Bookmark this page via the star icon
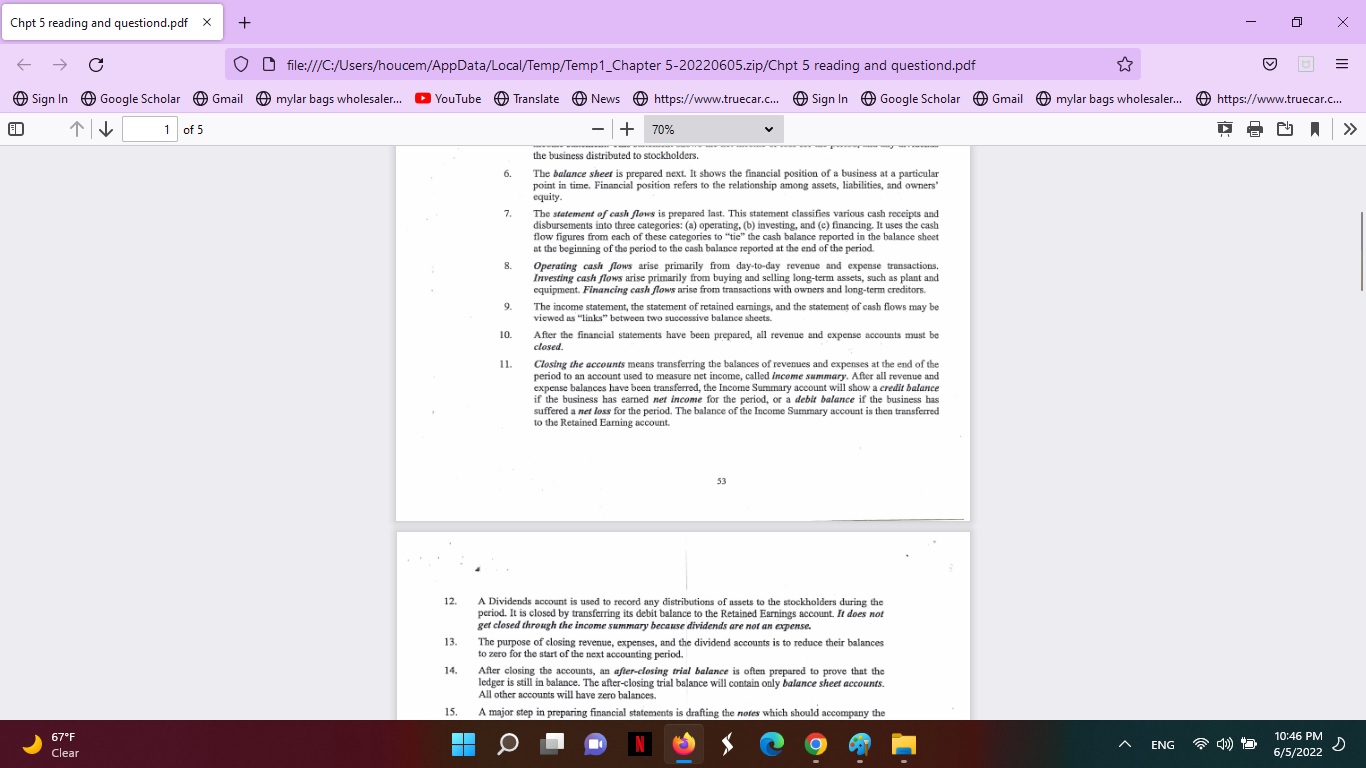1366x768 pixels. pos(1124,62)
